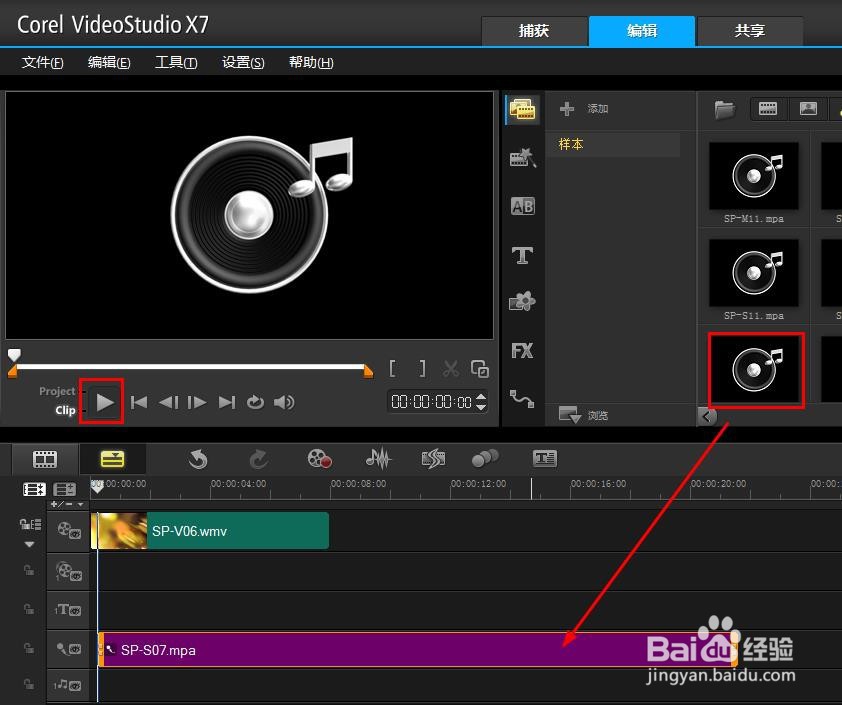
Task: Switch to the 编辑 step tab
Action: pos(642,31)
